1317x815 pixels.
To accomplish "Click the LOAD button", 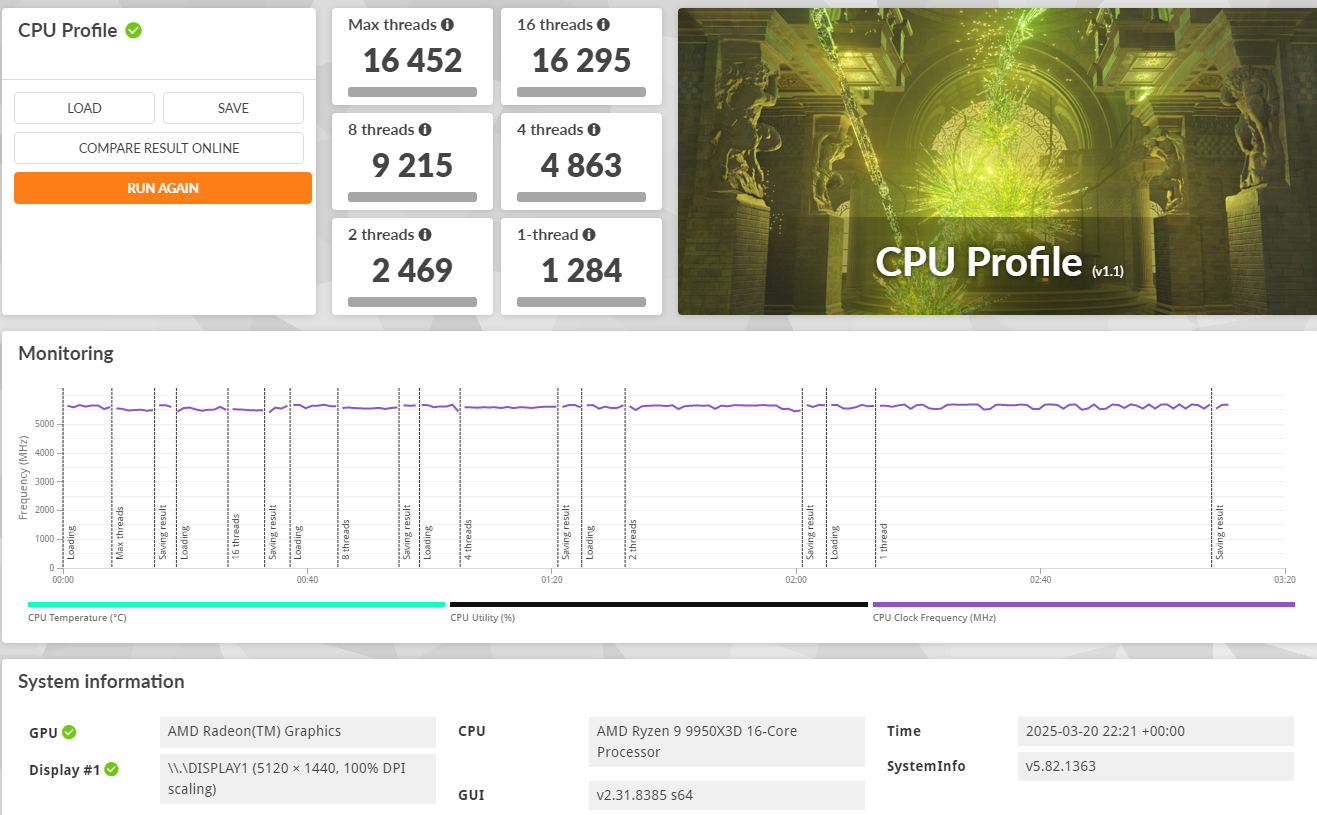I will click(x=84, y=108).
